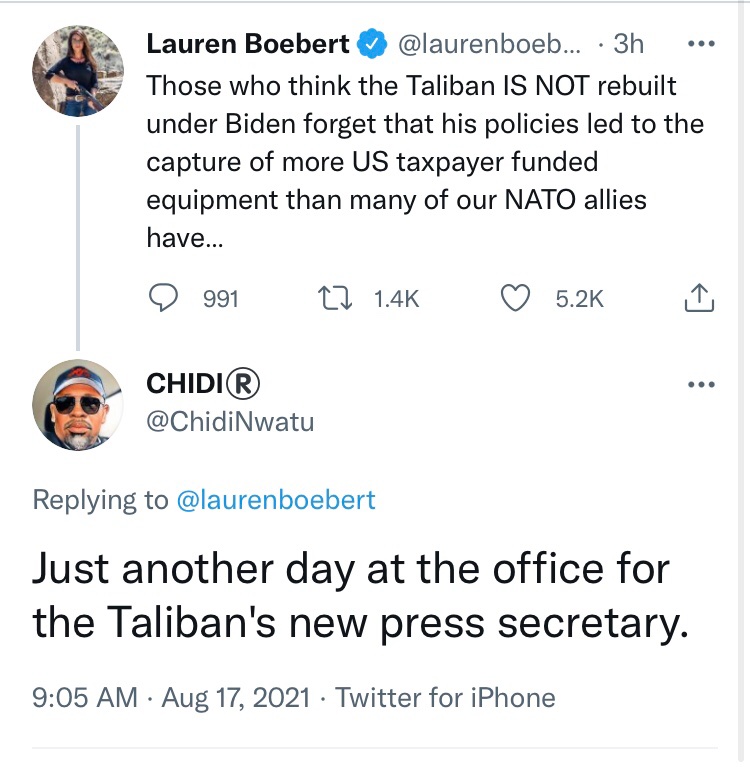Click the 3h timestamp on Boebert's tweet
The image size is (750, 768).
coord(628,45)
